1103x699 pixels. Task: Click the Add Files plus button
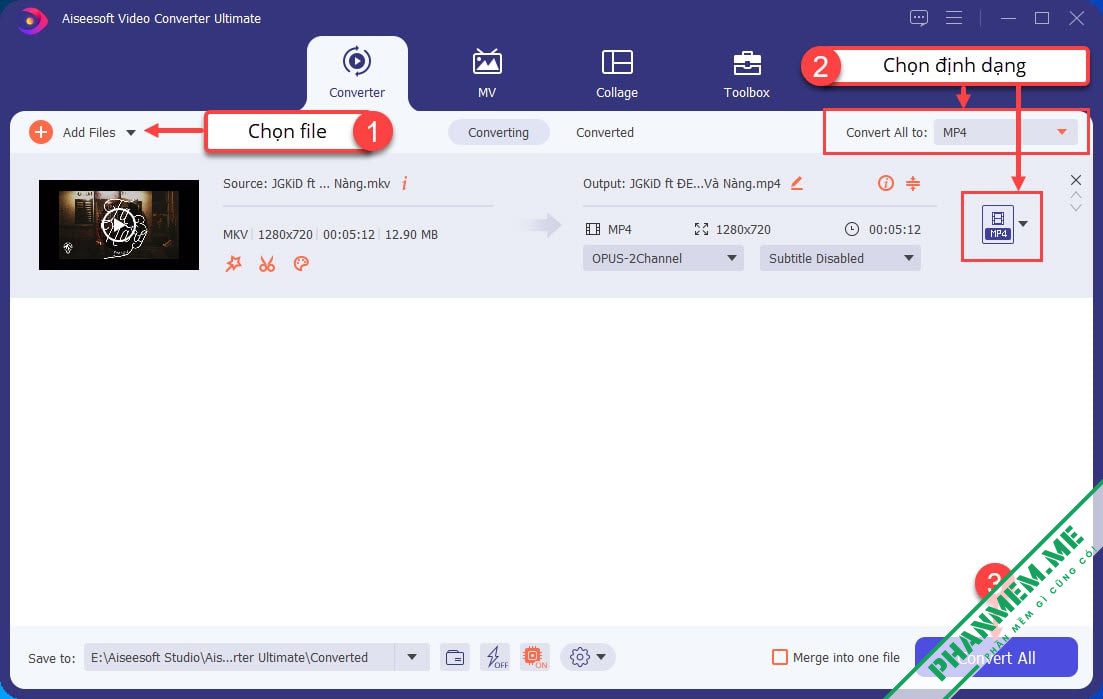tap(41, 132)
